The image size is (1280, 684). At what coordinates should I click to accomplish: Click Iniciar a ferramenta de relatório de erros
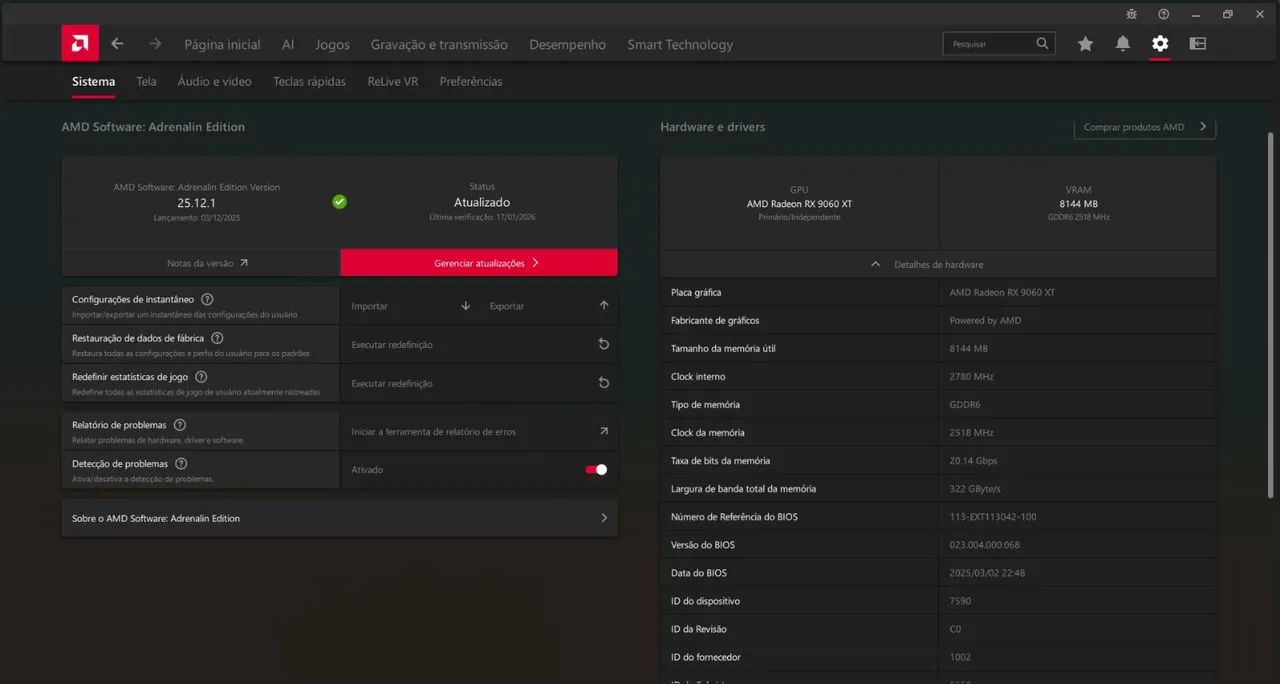coord(479,431)
